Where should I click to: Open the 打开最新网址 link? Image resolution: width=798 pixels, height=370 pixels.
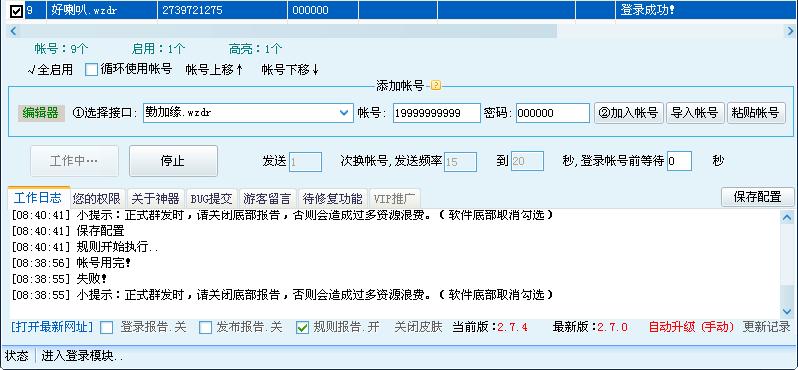point(52,327)
